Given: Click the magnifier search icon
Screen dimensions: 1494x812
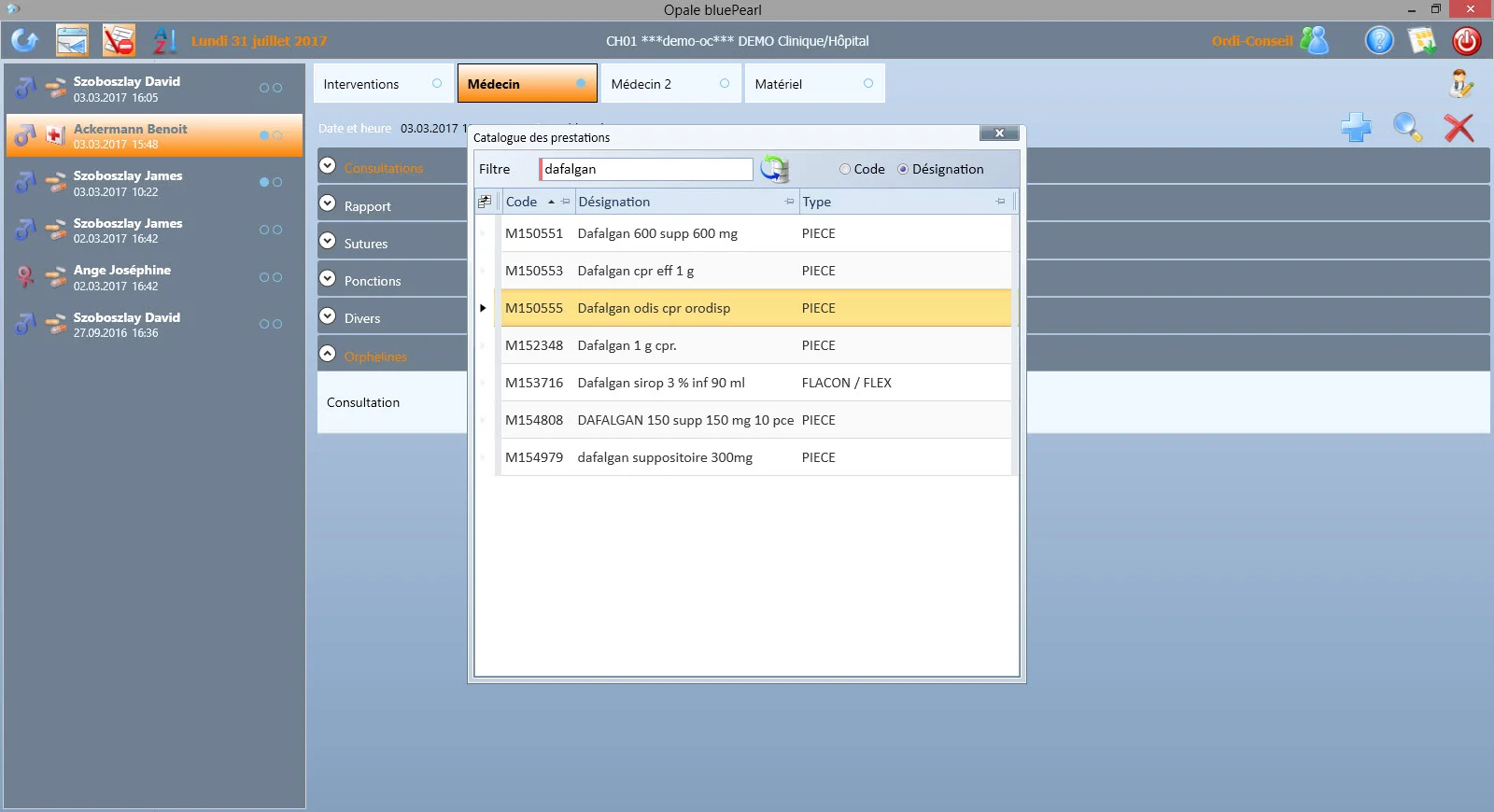Looking at the screenshot, I should 1407,127.
